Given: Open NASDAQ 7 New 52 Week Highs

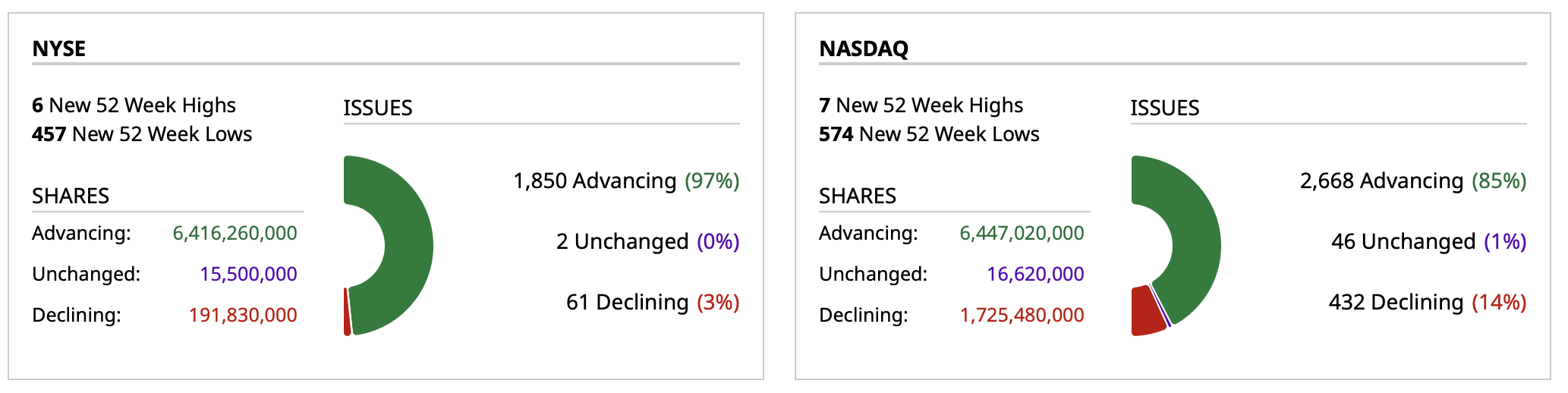Looking at the screenshot, I should pos(921,105).
